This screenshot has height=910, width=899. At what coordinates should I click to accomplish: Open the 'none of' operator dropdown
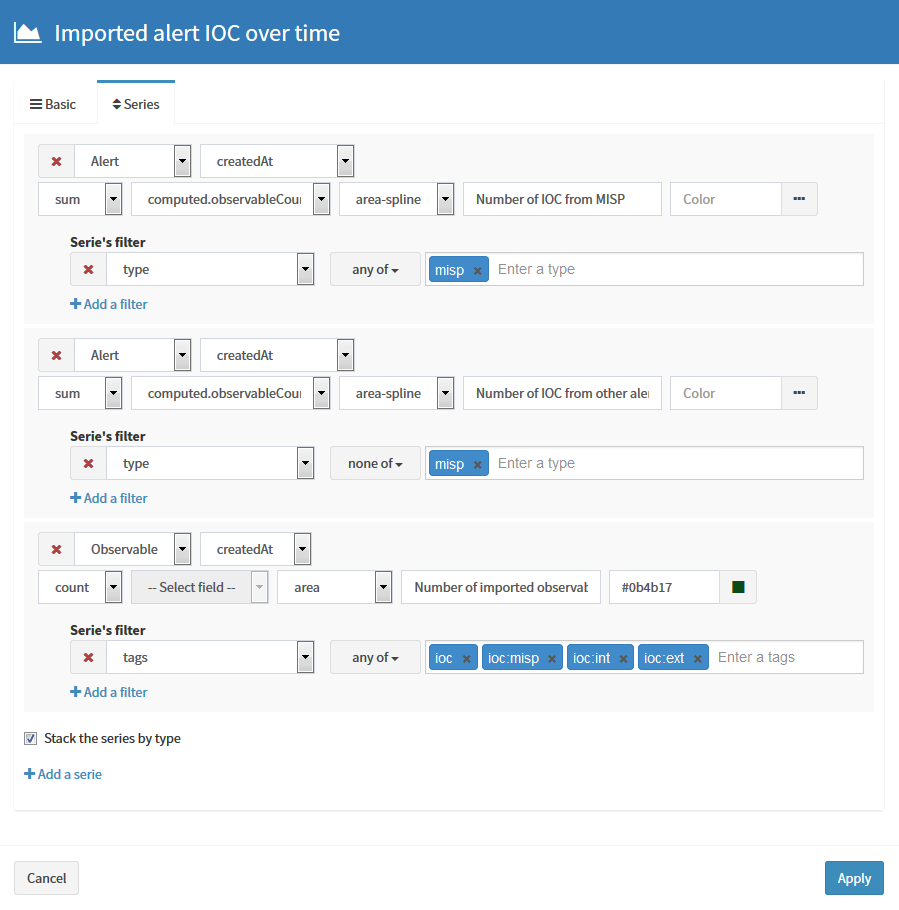click(x=375, y=463)
